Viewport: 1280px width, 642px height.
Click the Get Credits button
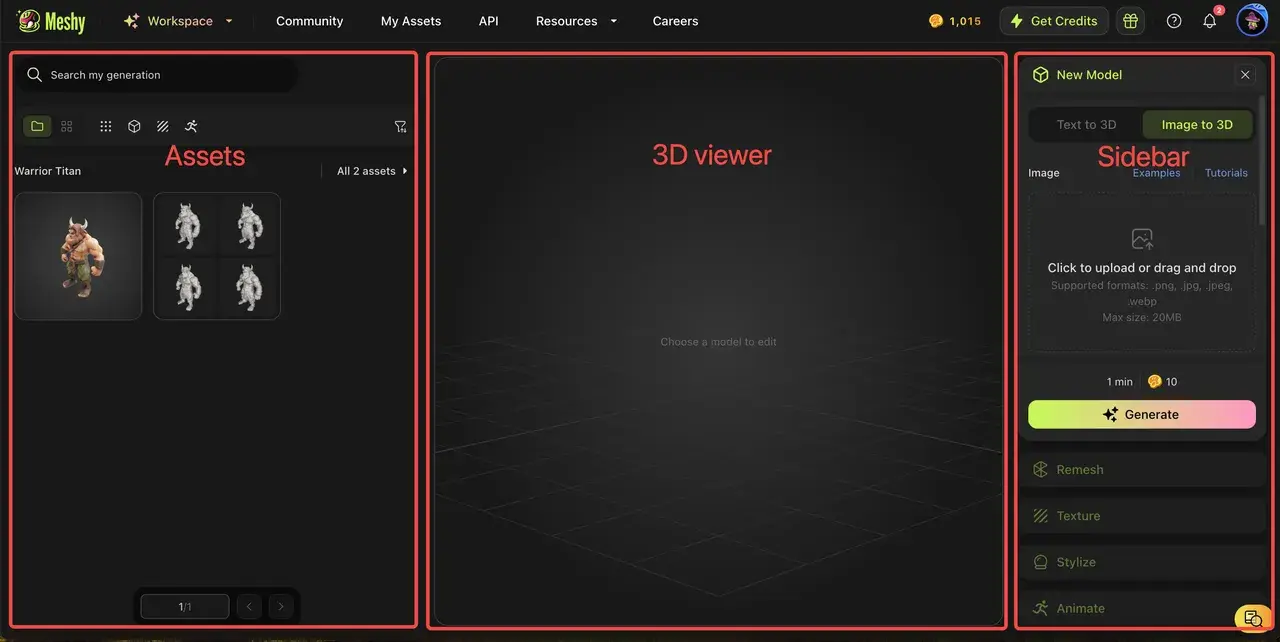tap(1054, 21)
